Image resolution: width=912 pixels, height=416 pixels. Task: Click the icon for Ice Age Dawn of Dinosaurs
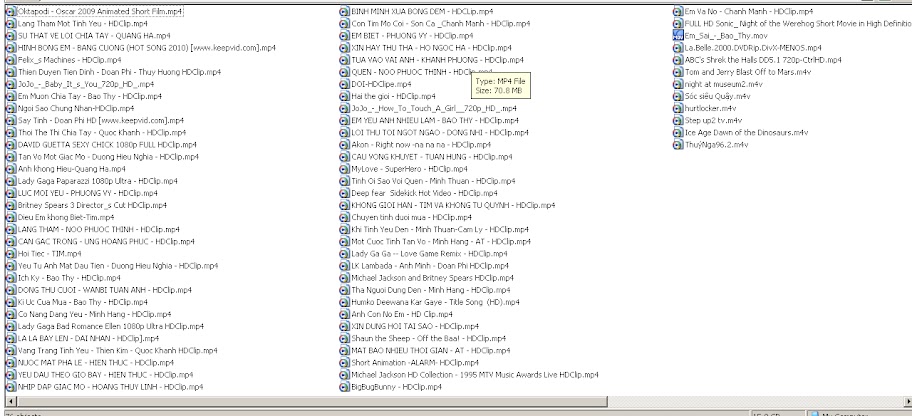point(678,132)
